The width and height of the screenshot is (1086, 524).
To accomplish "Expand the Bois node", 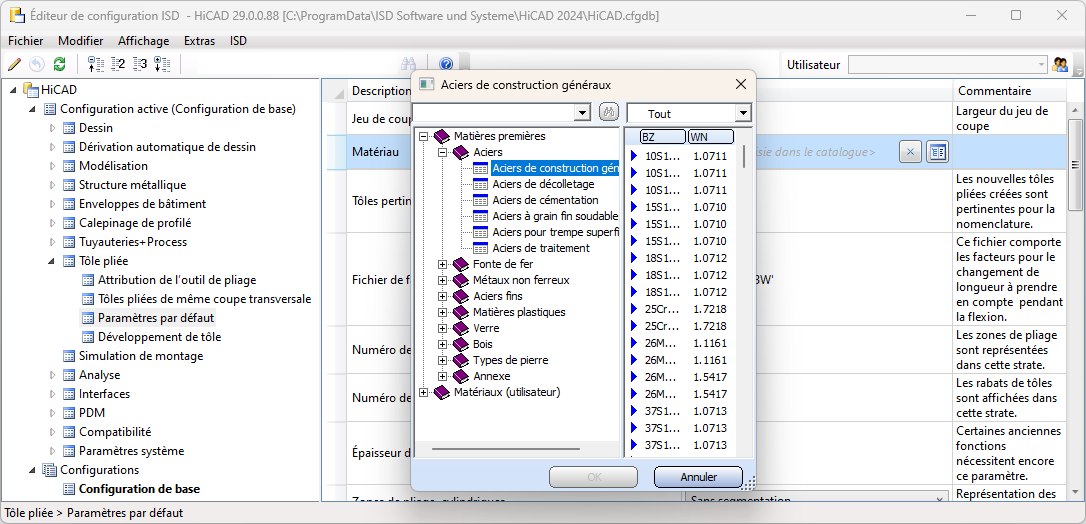I will click(x=443, y=344).
